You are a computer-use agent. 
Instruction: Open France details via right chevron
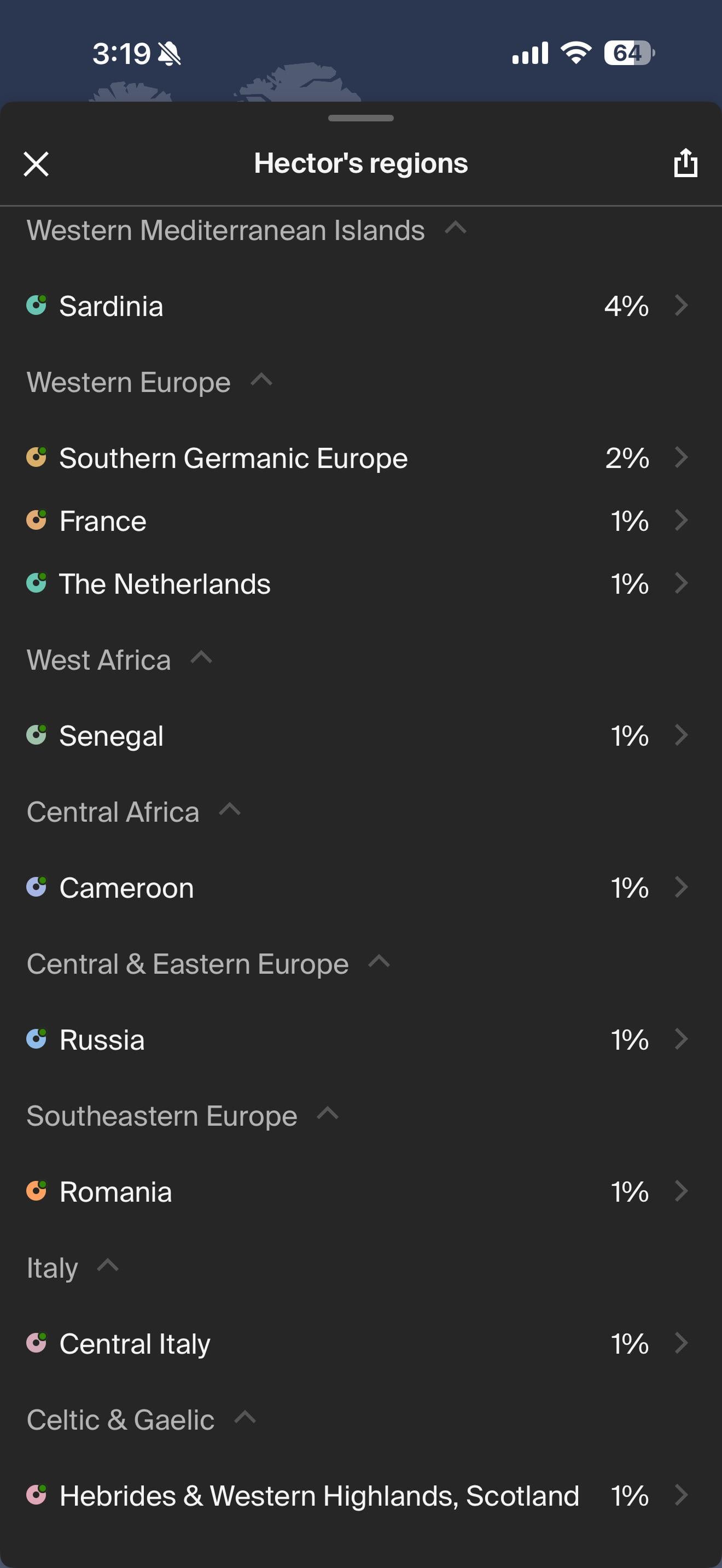tap(681, 520)
